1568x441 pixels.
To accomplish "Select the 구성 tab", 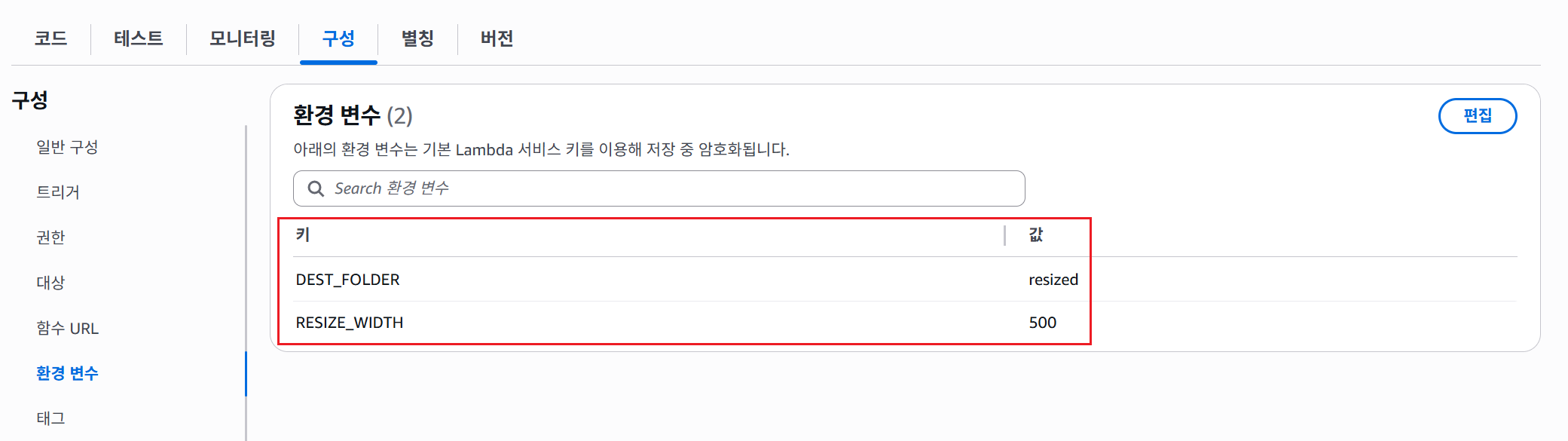I will click(338, 38).
